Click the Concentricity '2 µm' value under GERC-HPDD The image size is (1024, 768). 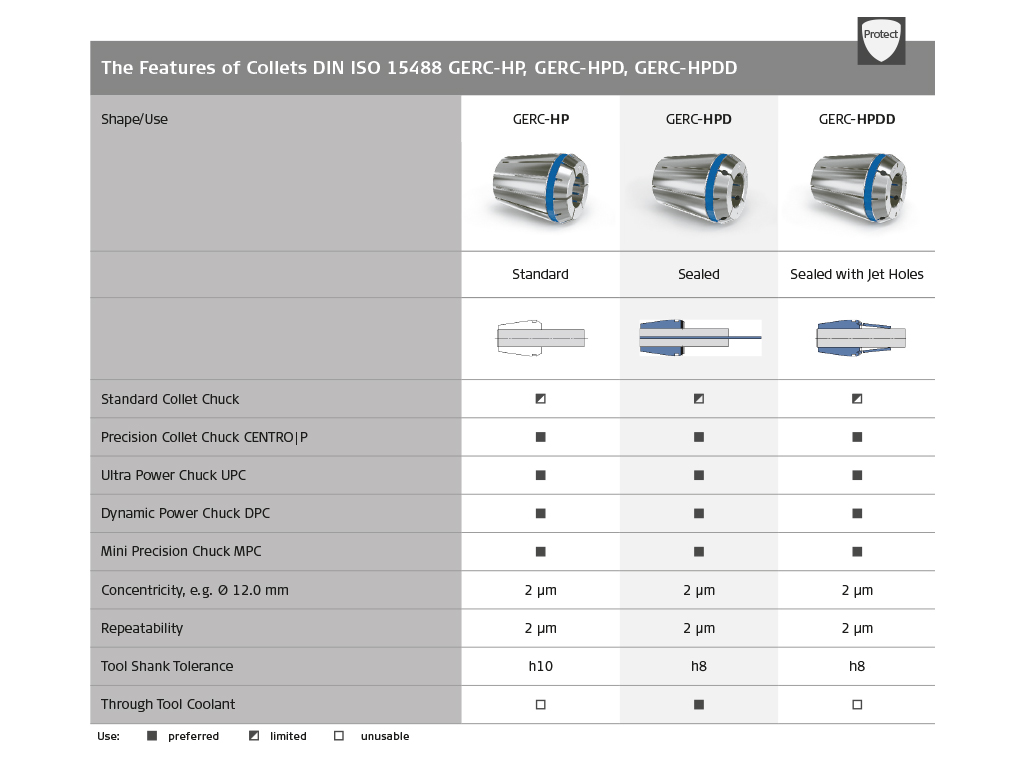[x=857, y=590]
